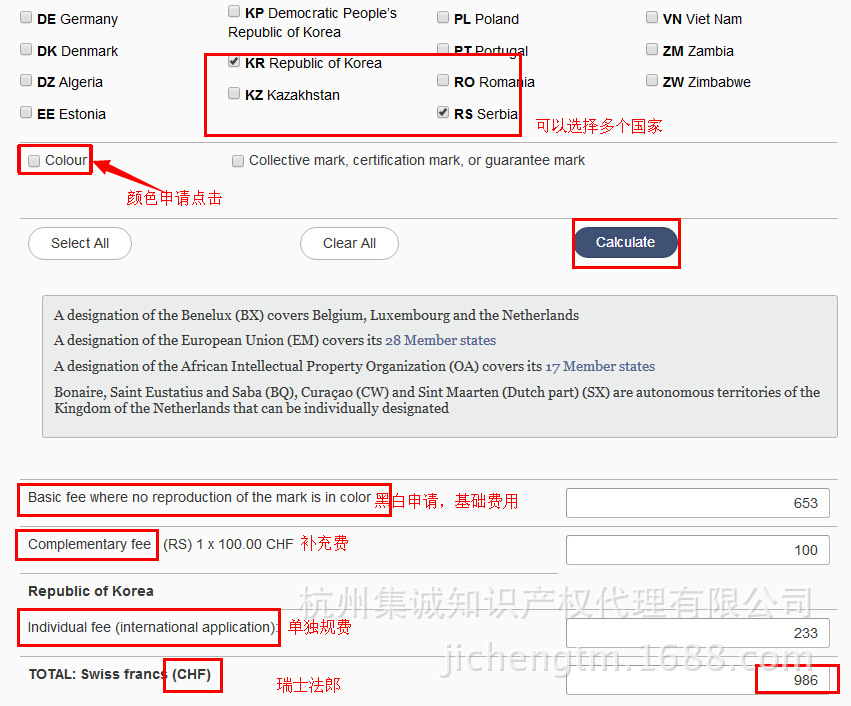
Task: Select the EE Estonia checkbox
Action: (x=26, y=113)
